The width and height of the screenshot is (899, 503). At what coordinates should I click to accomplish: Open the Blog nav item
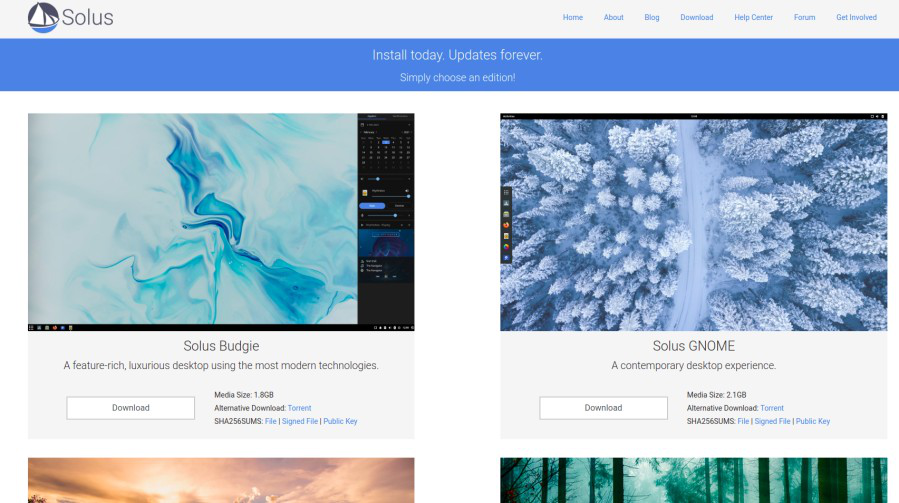(x=651, y=17)
